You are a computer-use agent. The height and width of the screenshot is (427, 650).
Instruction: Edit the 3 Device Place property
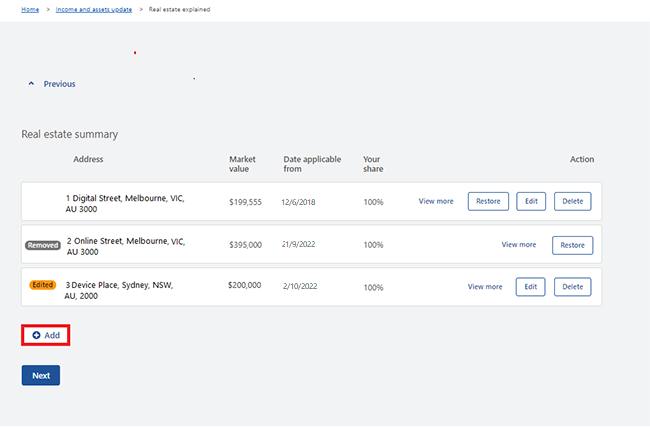(531, 287)
